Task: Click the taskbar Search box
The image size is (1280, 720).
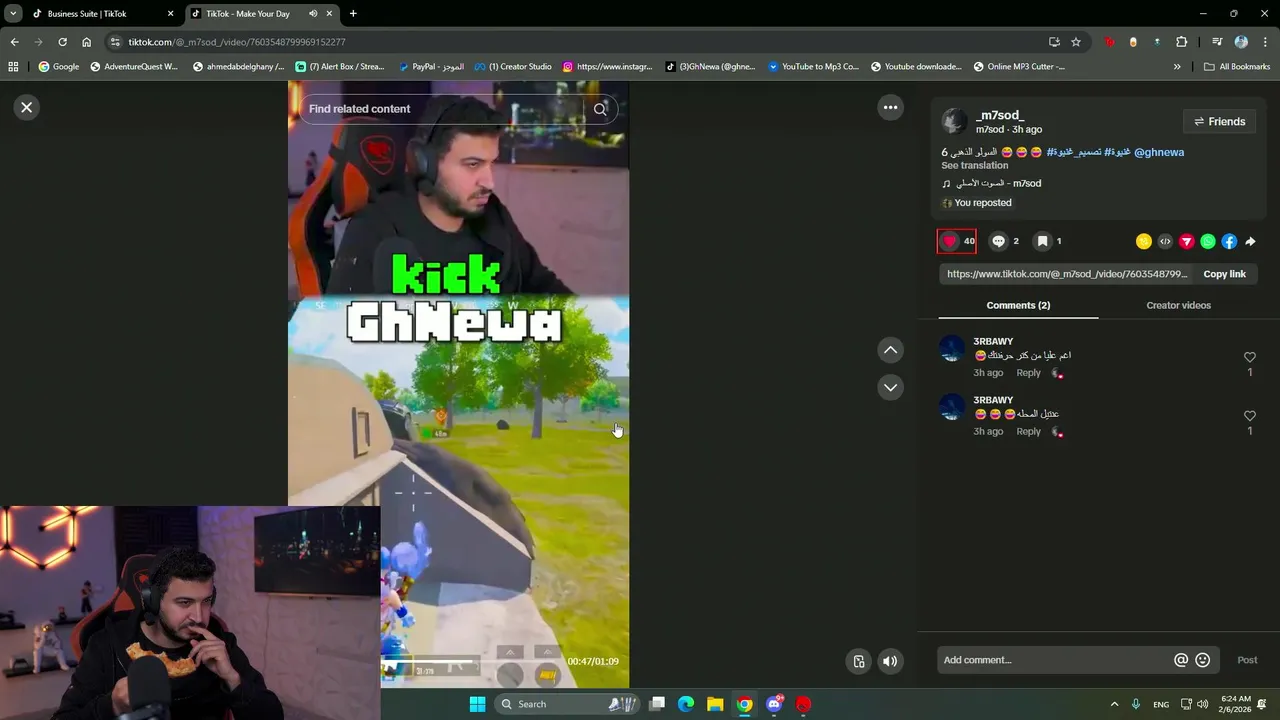Action: [567, 704]
